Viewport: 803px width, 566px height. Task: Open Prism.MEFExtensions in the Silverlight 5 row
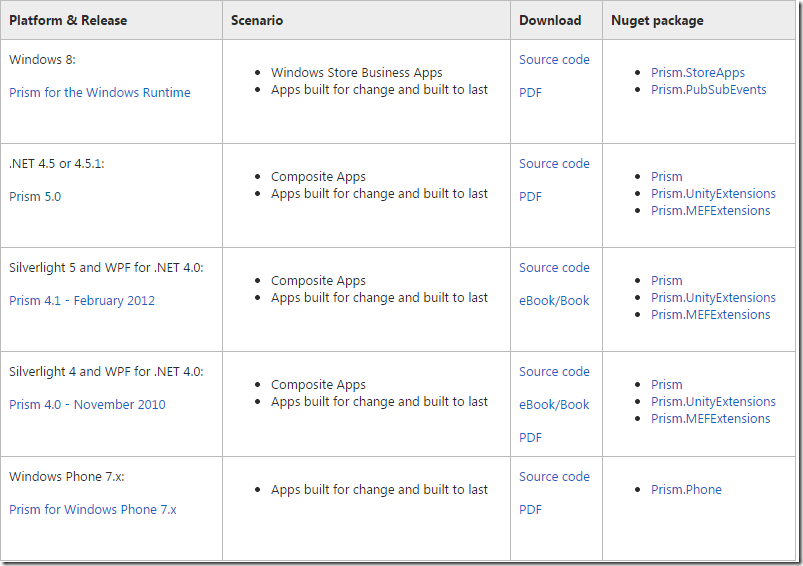710,315
